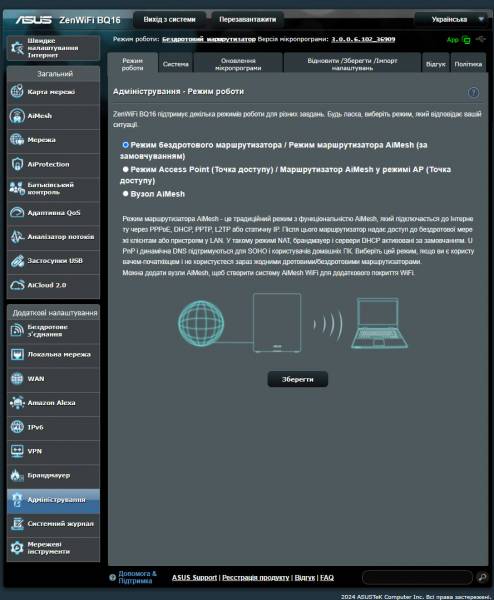Click the Зберегти button
Image resolution: width=494 pixels, height=600 pixels.
pyautogui.click(x=297, y=379)
